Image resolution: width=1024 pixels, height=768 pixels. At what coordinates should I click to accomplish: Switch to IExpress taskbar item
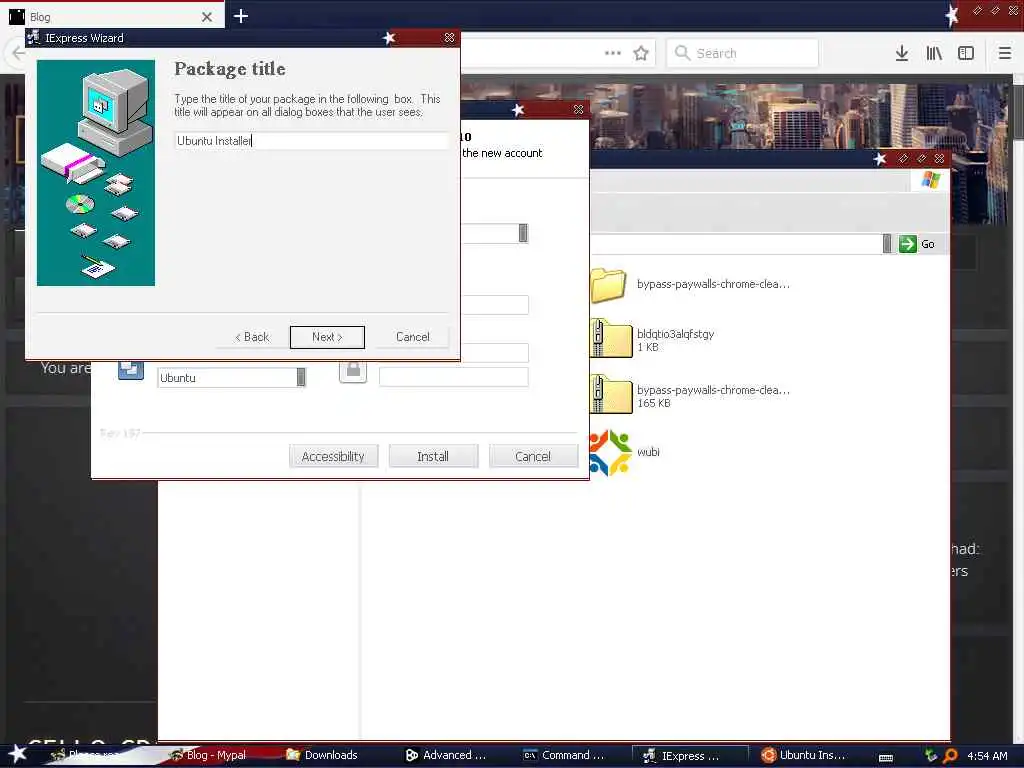point(690,756)
